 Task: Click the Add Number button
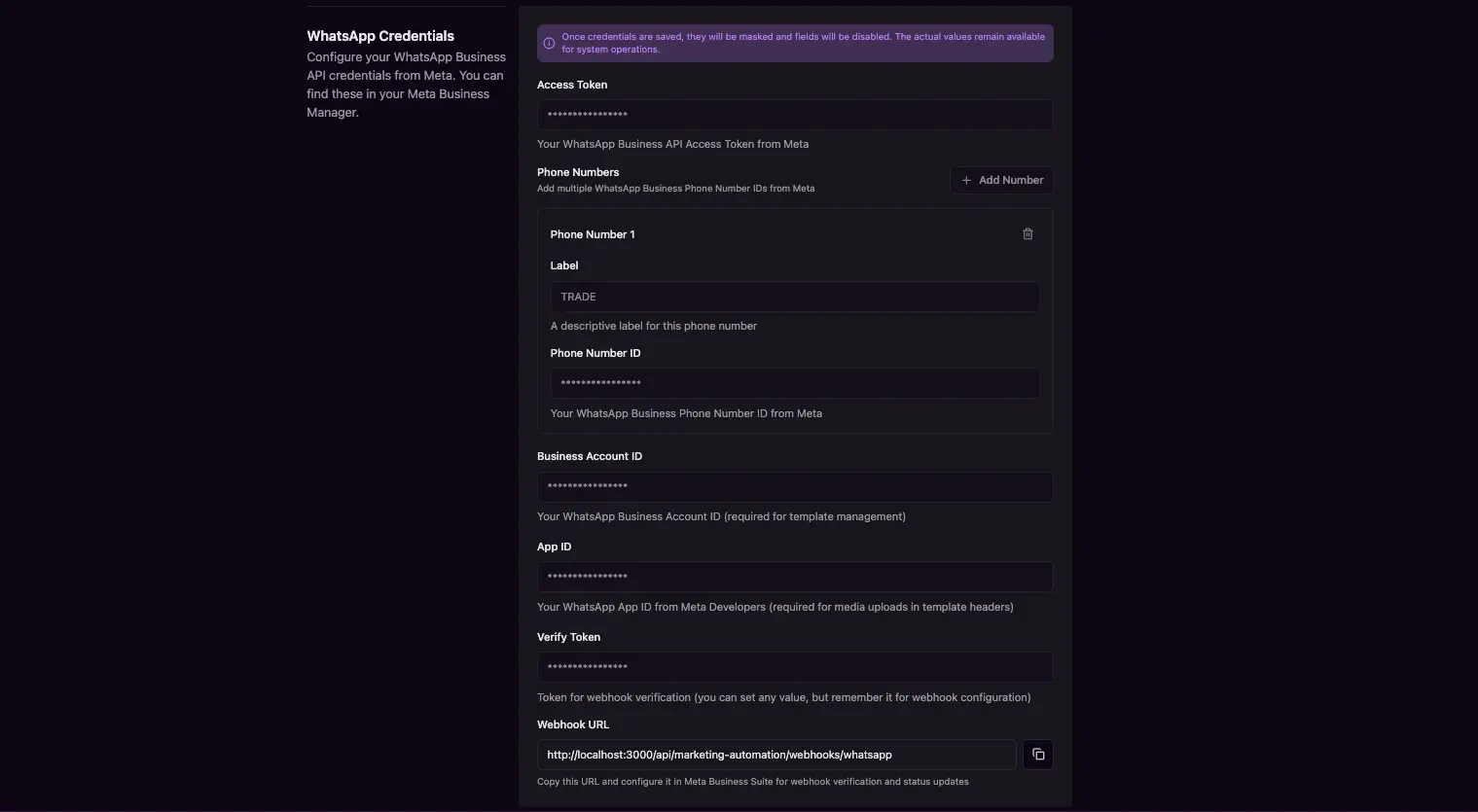click(x=1001, y=180)
